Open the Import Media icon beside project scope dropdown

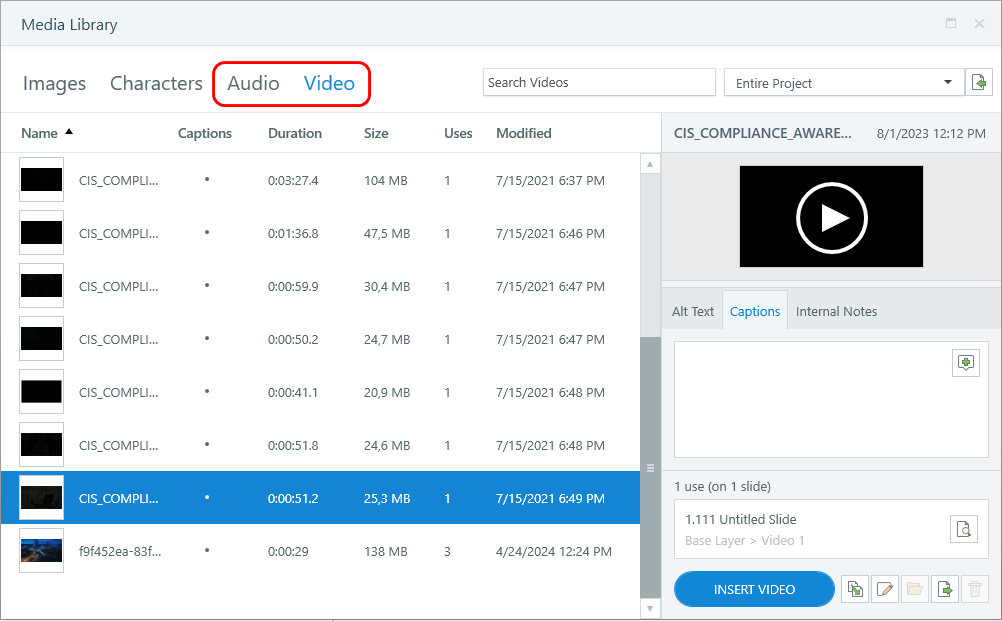979,82
